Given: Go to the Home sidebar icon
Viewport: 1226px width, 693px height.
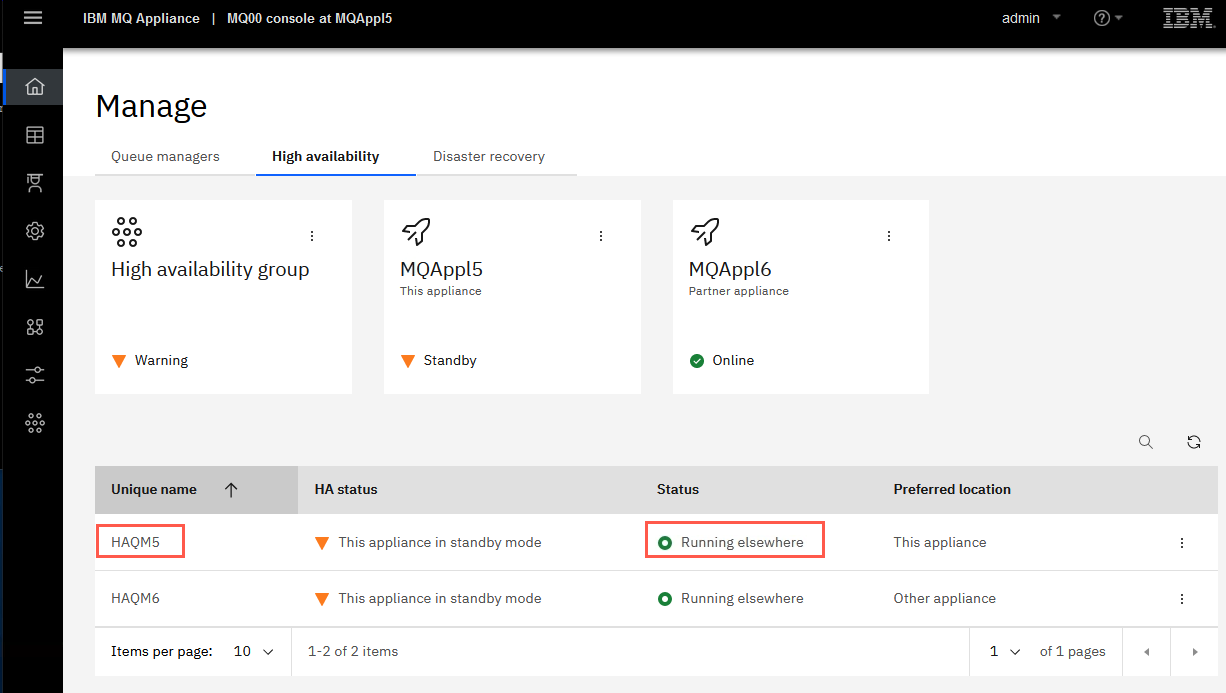Looking at the screenshot, I should pyautogui.click(x=34, y=87).
